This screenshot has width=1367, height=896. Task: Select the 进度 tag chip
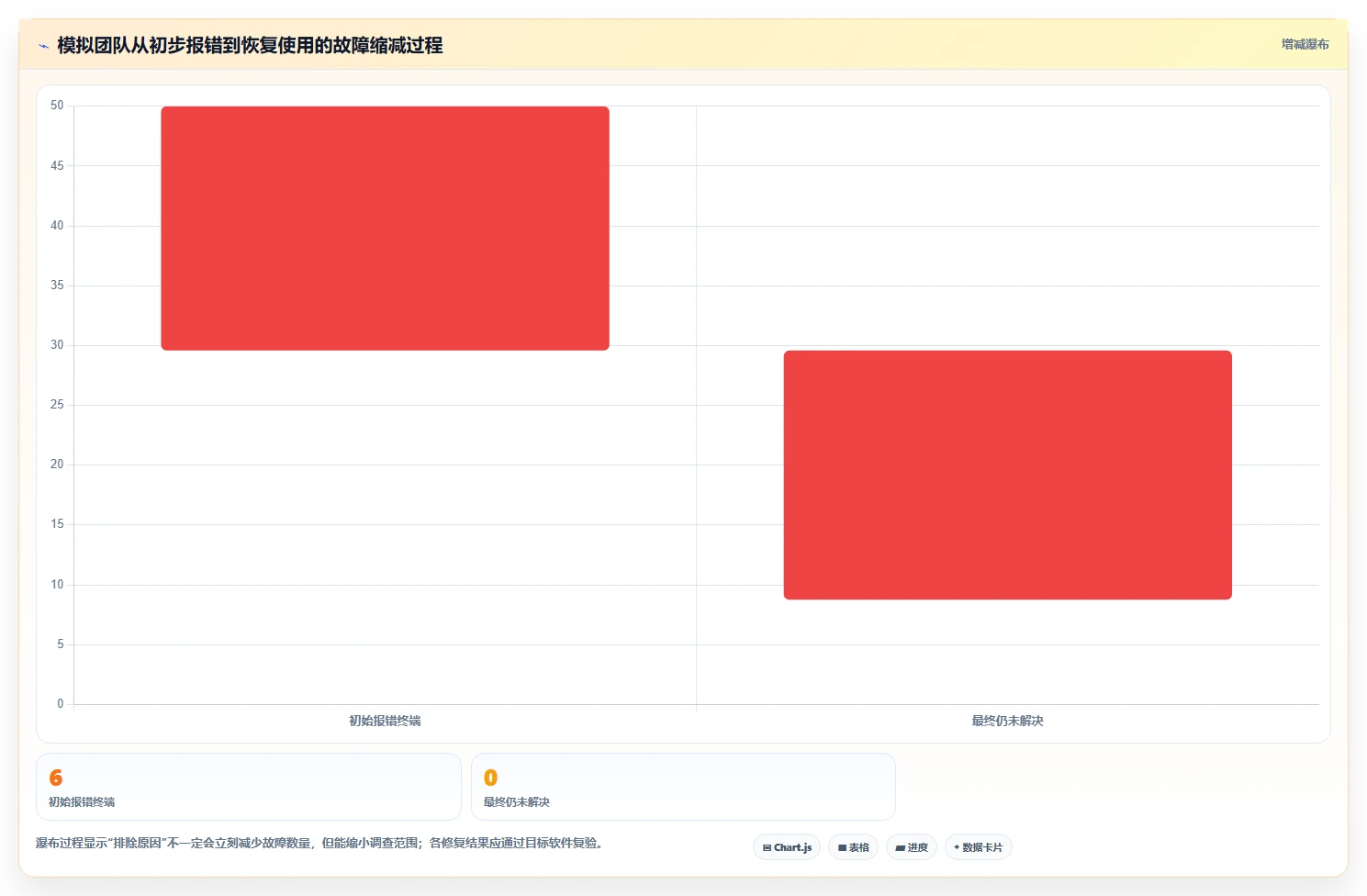point(912,847)
